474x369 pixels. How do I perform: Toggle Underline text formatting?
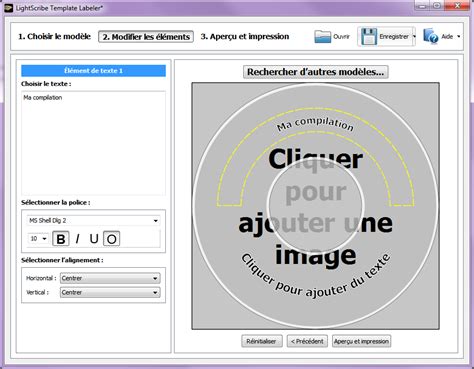tap(94, 239)
